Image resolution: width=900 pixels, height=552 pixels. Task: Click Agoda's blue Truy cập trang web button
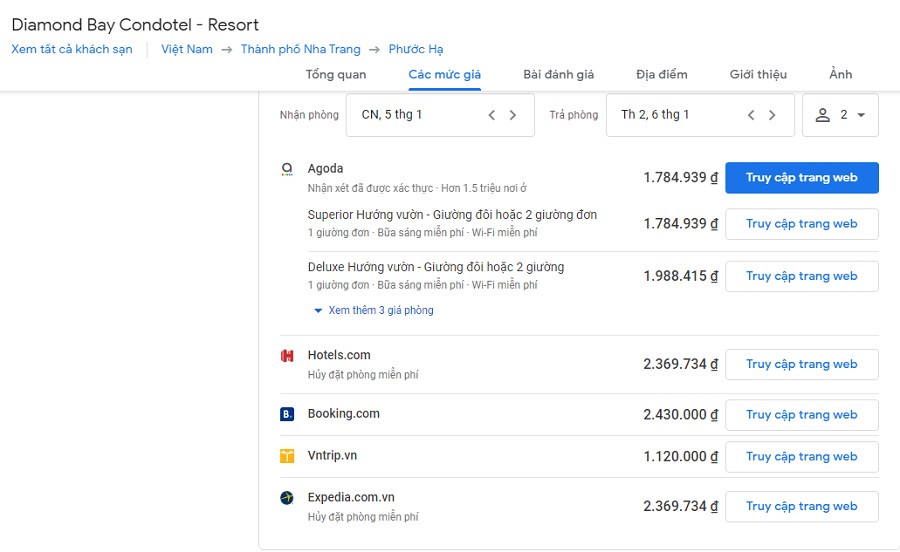[801, 178]
